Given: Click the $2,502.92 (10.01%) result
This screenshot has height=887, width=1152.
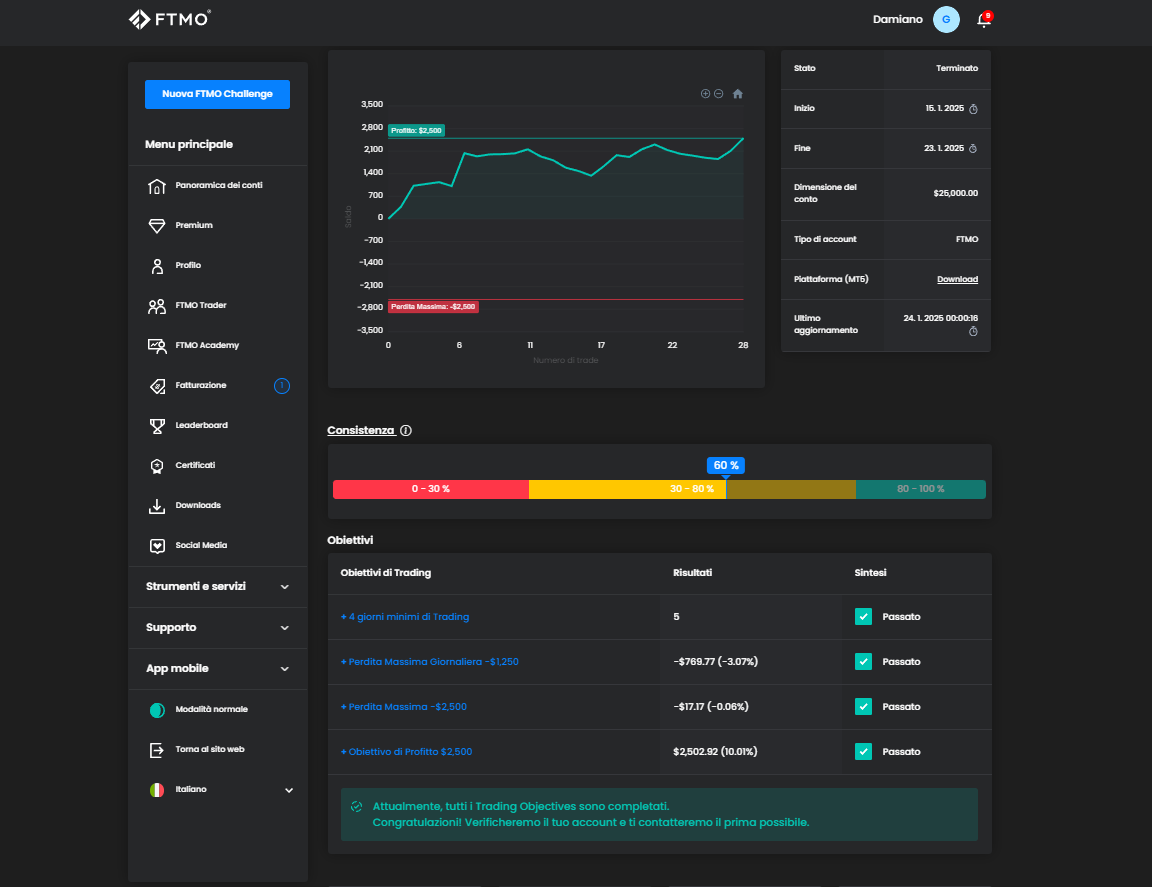Looking at the screenshot, I should pyautogui.click(x=715, y=752).
